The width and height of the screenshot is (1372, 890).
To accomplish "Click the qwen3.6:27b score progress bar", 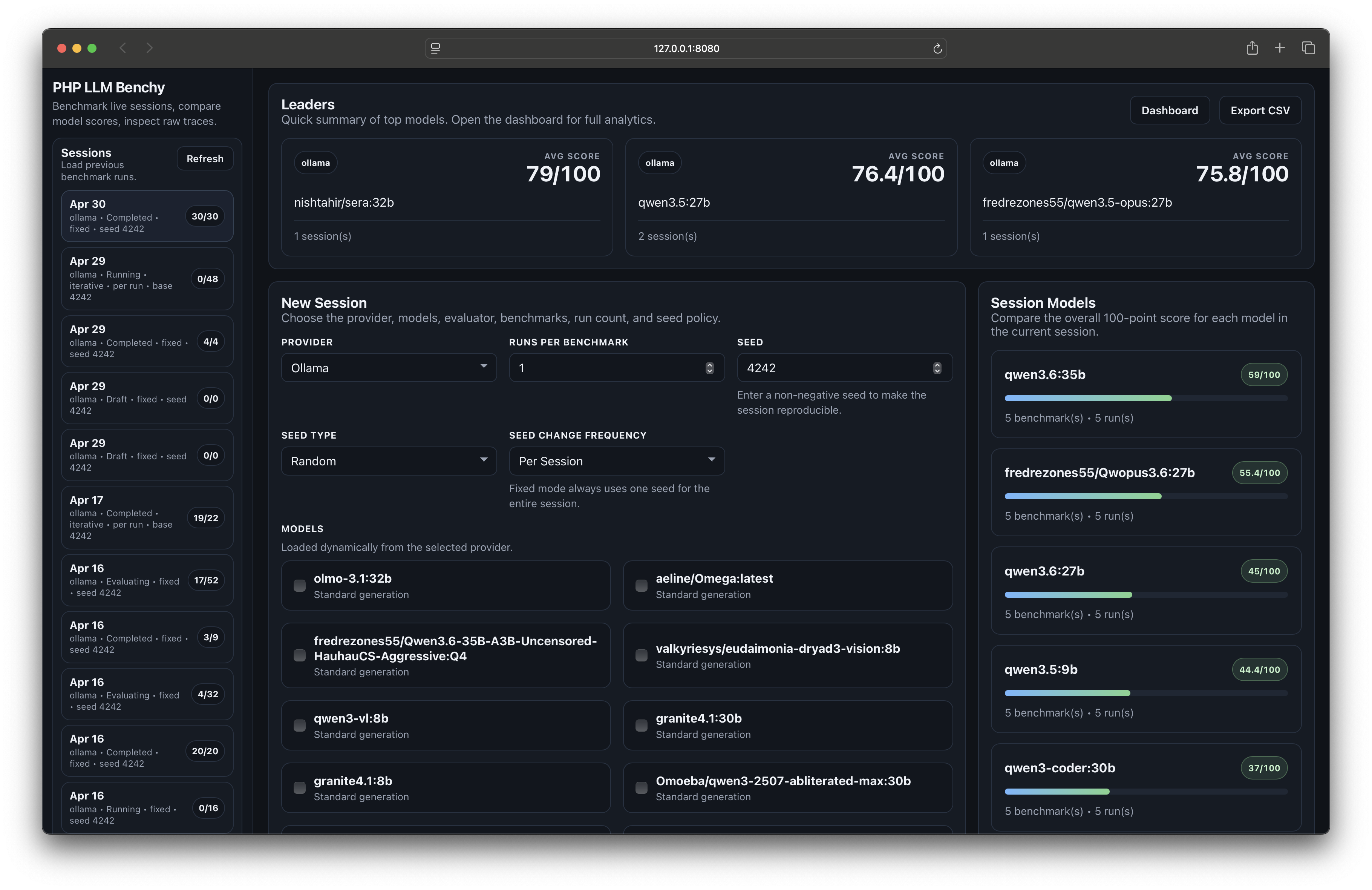I will click(1145, 595).
